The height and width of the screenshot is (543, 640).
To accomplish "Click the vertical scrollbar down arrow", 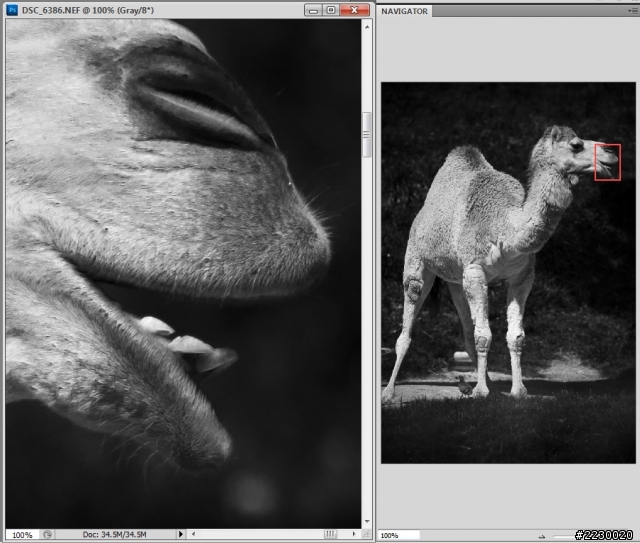I will point(367,521).
